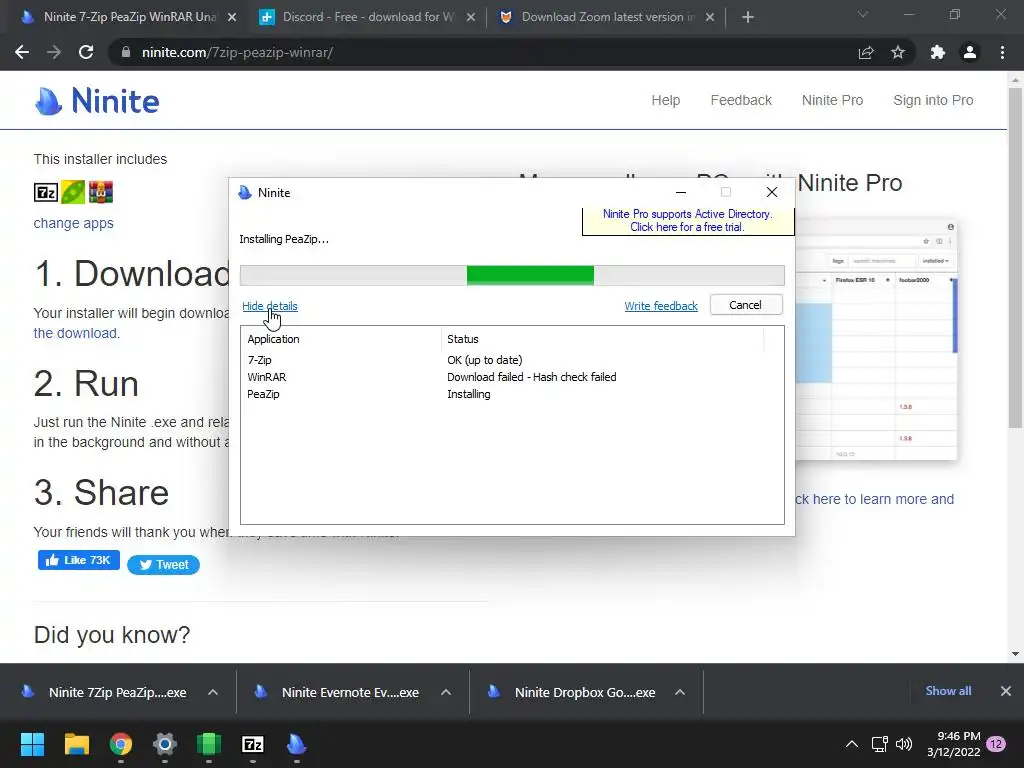This screenshot has width=1024, height=768.
Task: Open Ninite Pro in the header
Action: (832, 101)
